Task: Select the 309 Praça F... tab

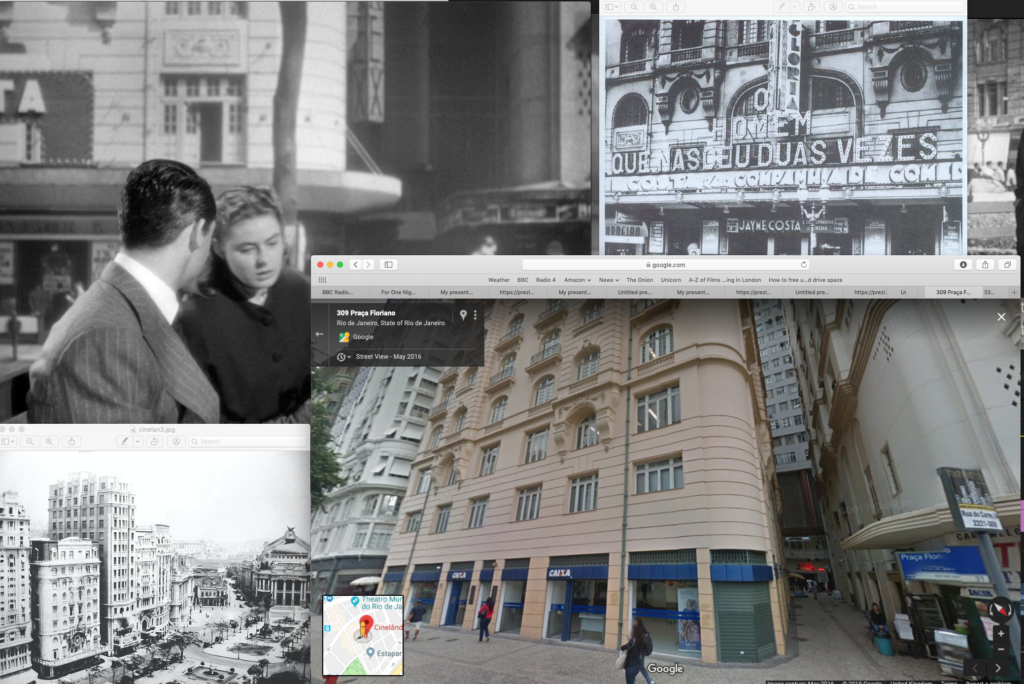Action: point(953,292)
